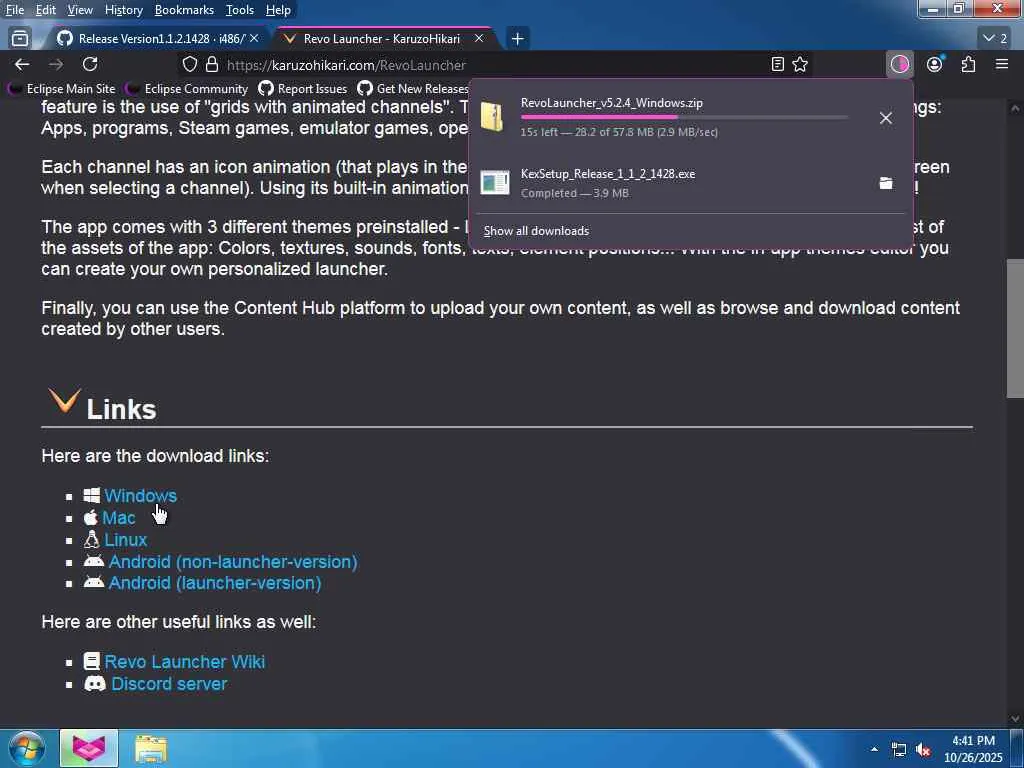Screen dimensions: 1024x768
Task: Click the Linux download link
Action: pyautogui.click(x=125, y=540)
